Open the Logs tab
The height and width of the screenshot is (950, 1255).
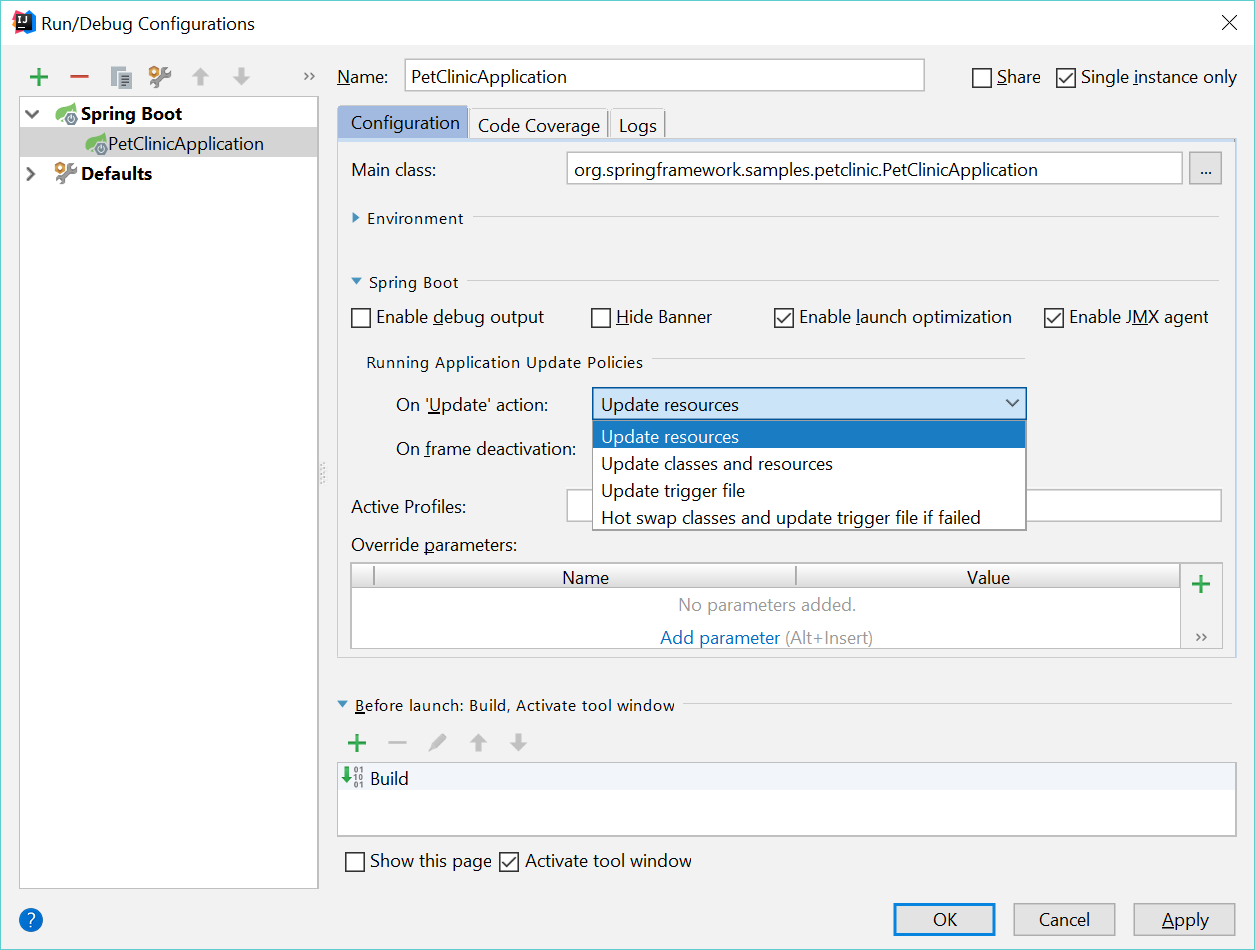point(637,125)
